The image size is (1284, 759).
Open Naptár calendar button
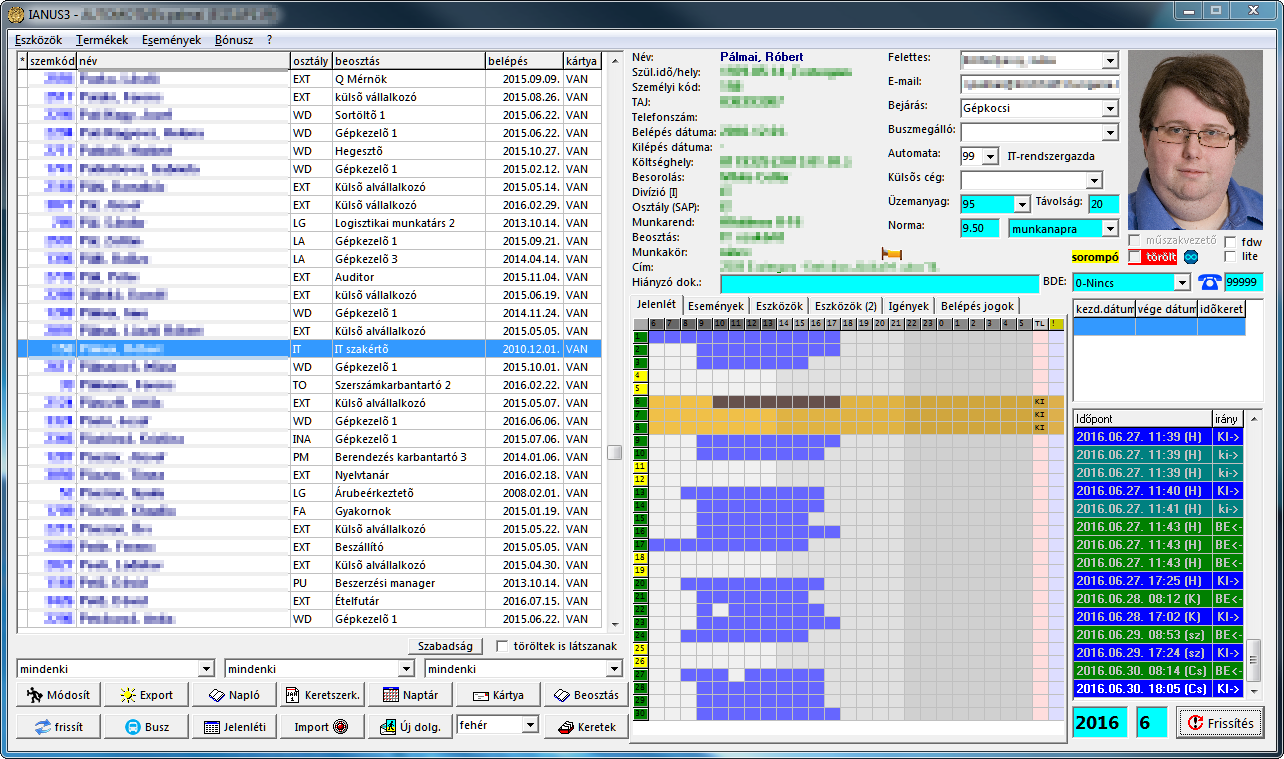[411, 695]
